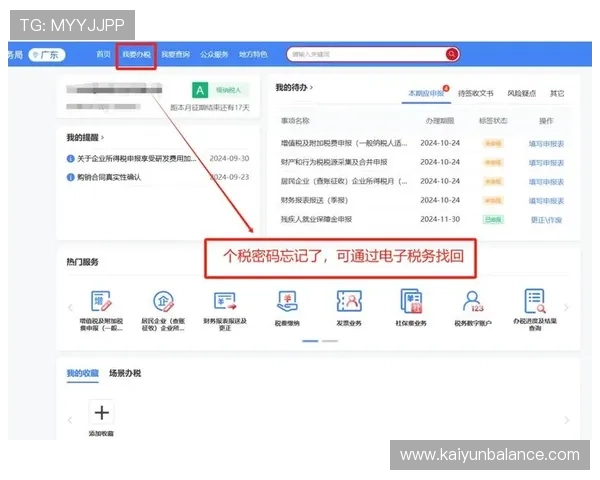Switch to the 待签收文书 tab

pyautogui.click(x=476, y=93)
